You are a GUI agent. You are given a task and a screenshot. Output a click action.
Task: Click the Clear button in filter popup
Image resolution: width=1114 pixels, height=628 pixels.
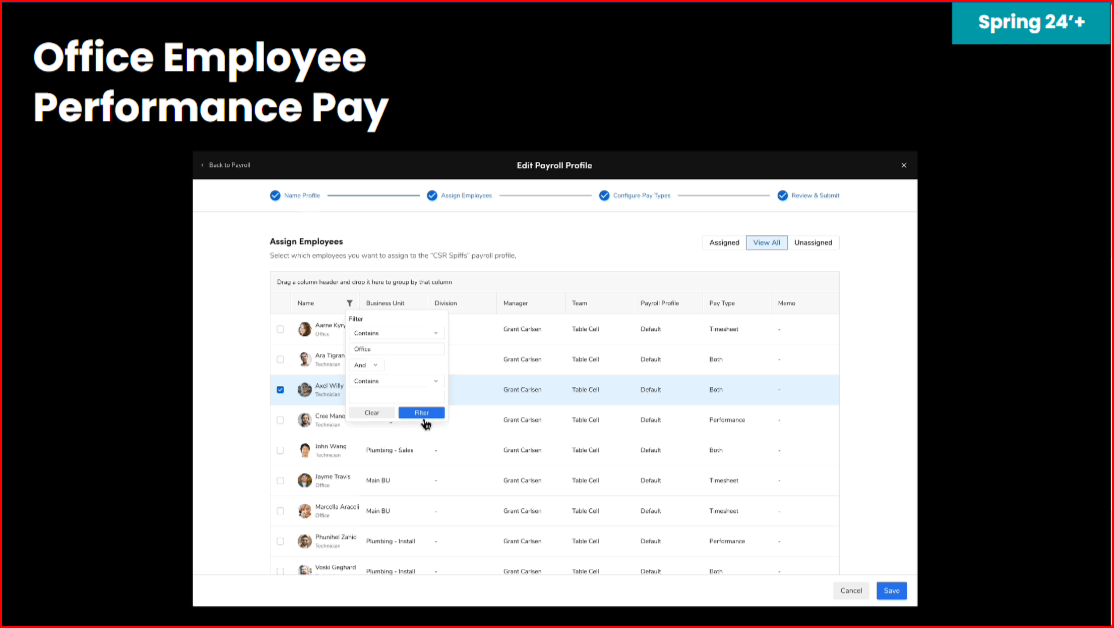pos(372,413)
